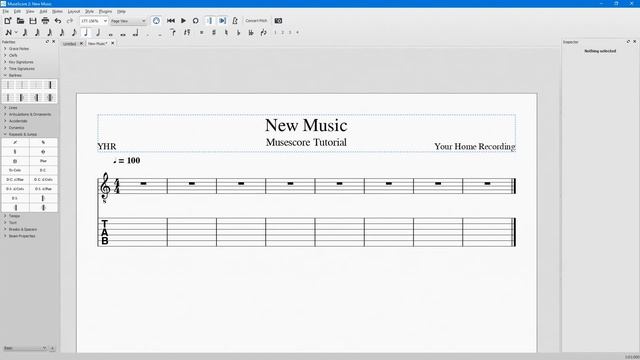The height and width of the screenshot is (360, 640).
Task: Open the Basic workspace dropdown
Action: click(x=25, y=348)
